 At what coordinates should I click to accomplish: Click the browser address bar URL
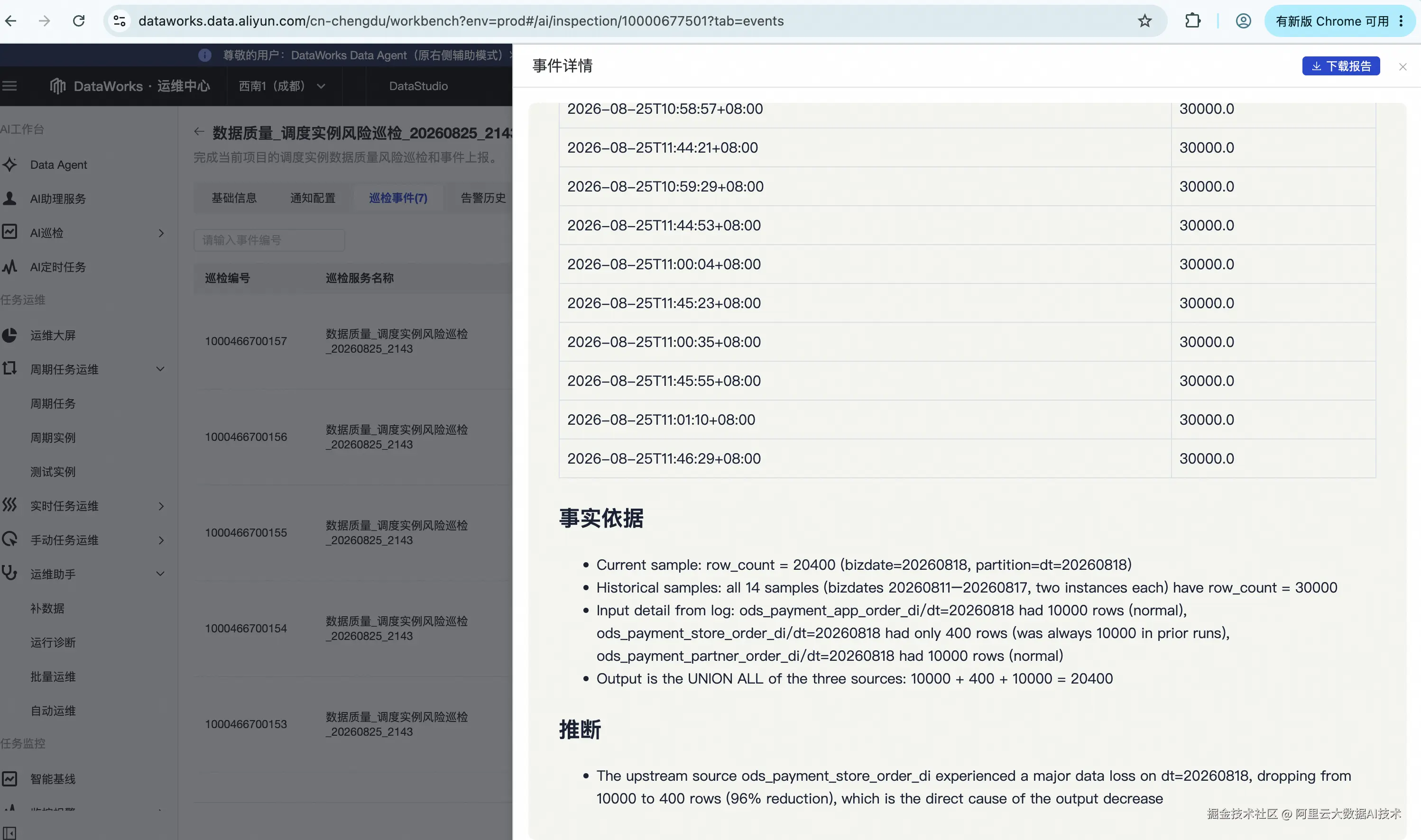pyautogui.click(x=461, y=21)
